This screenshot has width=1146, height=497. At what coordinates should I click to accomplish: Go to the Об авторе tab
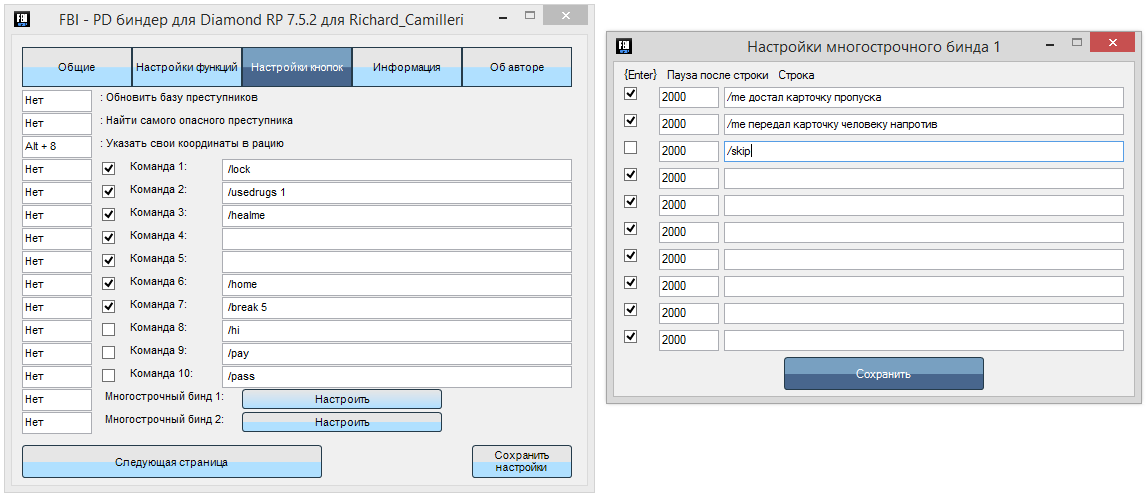(517, 67)
